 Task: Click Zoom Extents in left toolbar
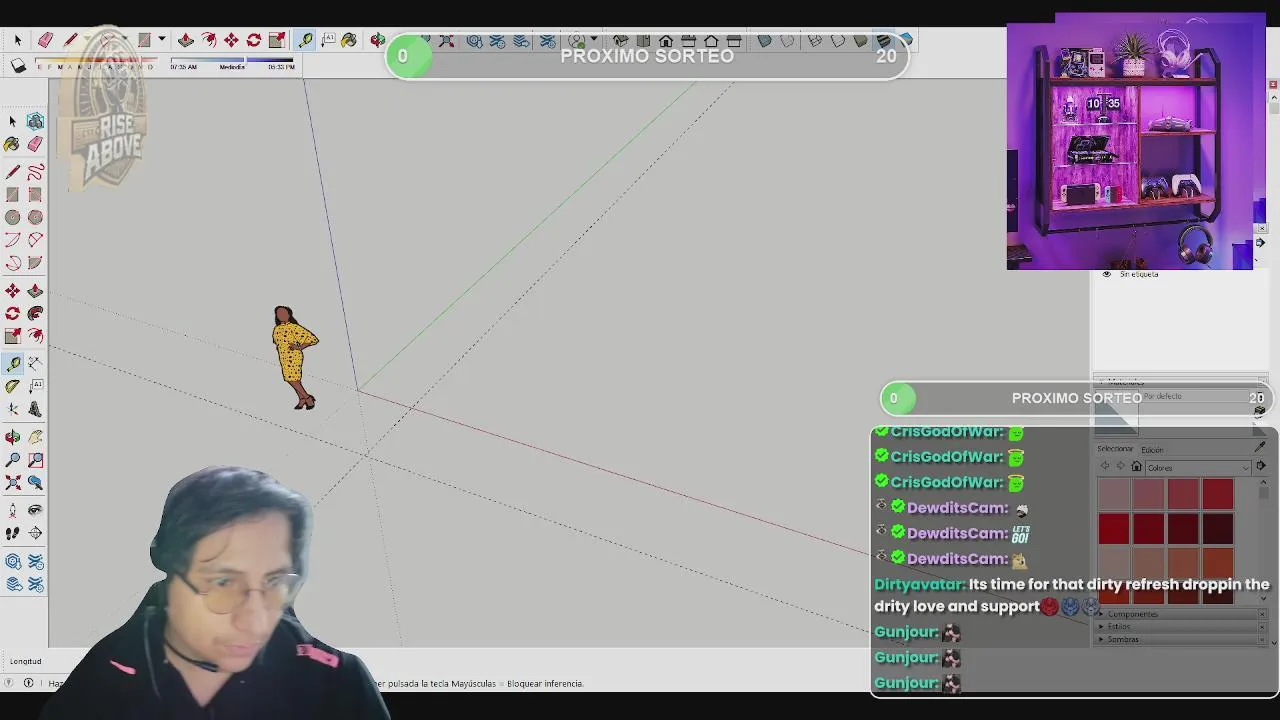[13, 483]
